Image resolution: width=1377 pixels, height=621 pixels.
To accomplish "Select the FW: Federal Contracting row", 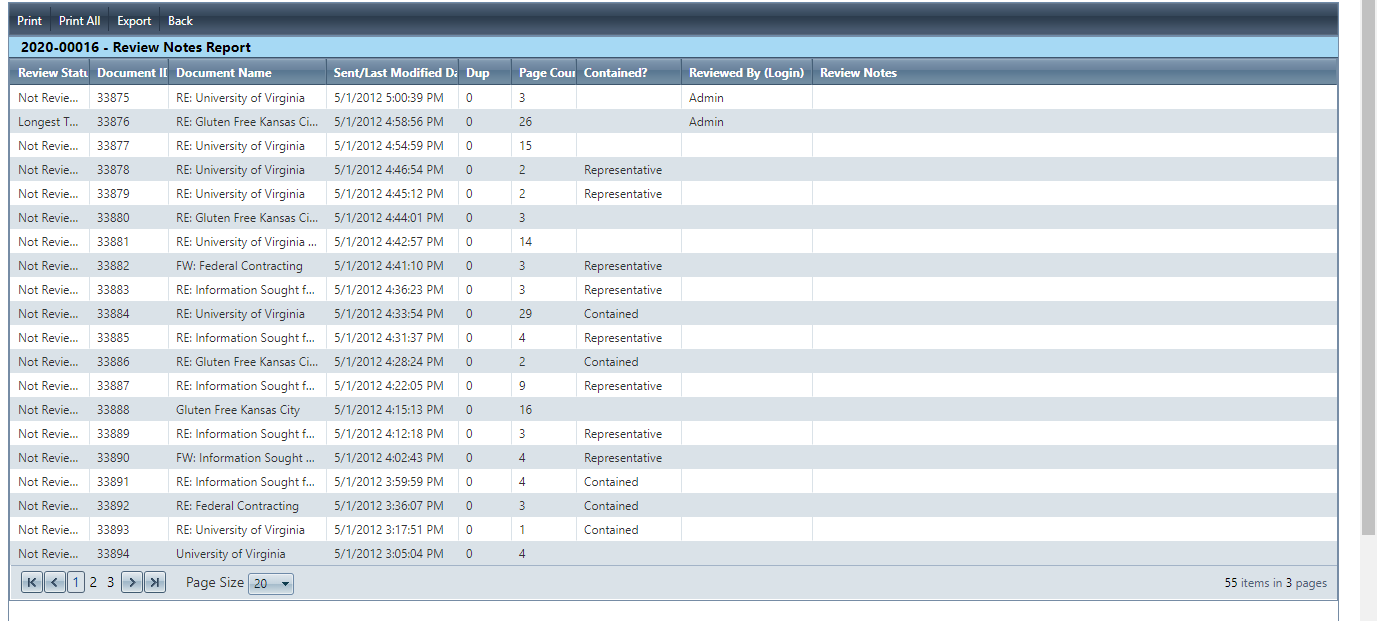I will coord(239,266).
